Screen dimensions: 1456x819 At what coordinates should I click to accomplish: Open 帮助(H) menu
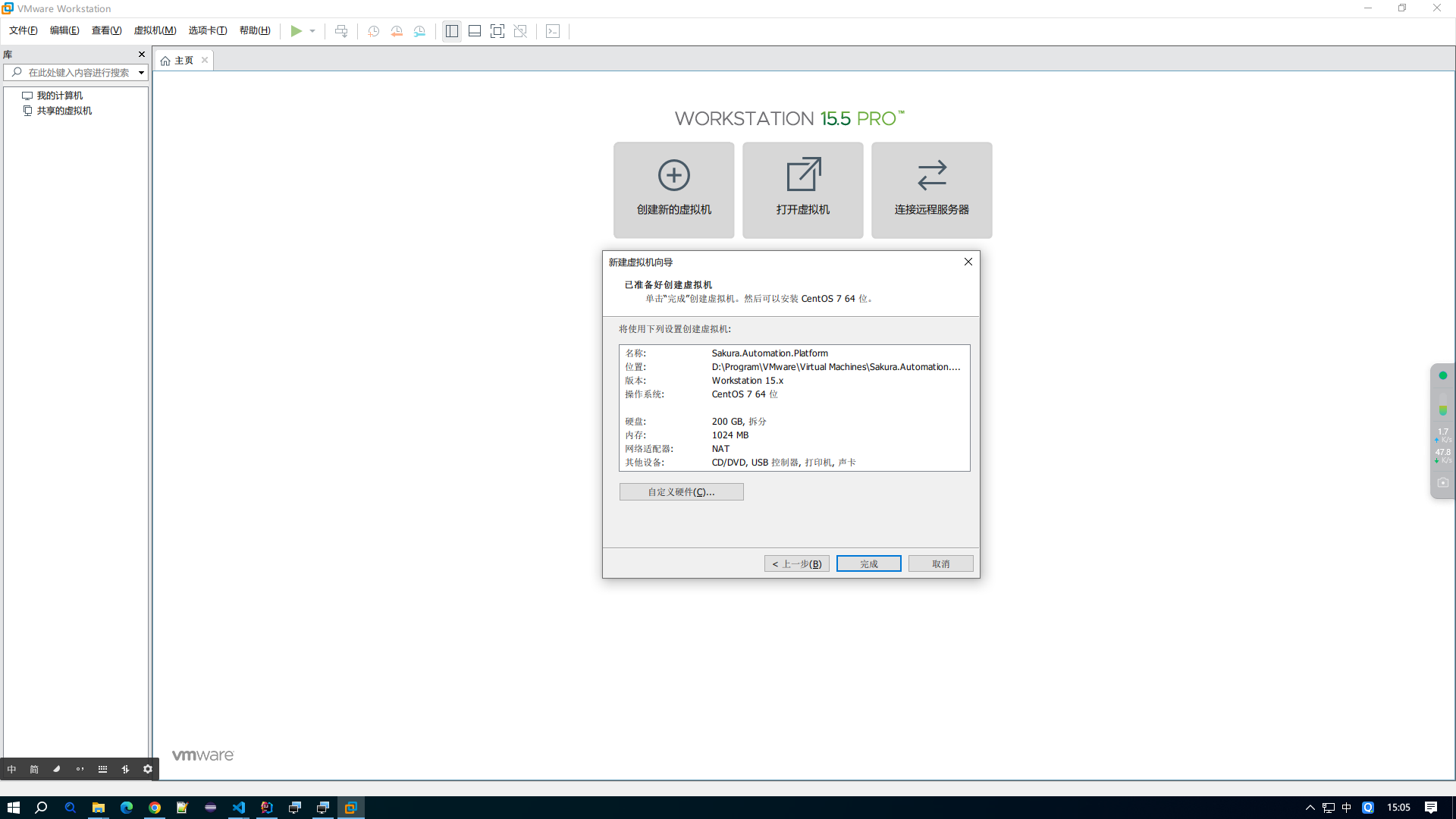[255, 30]
